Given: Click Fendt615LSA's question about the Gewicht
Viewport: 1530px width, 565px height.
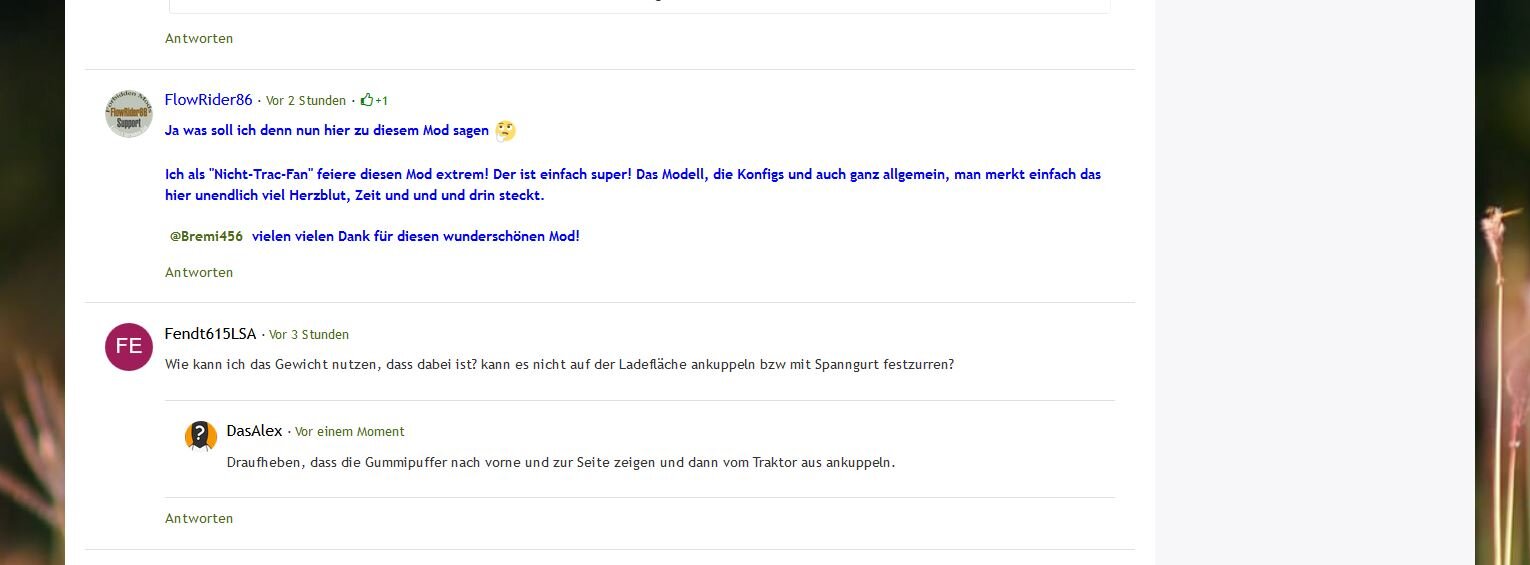Looking at the screenshot, I should tap(559, 365).
